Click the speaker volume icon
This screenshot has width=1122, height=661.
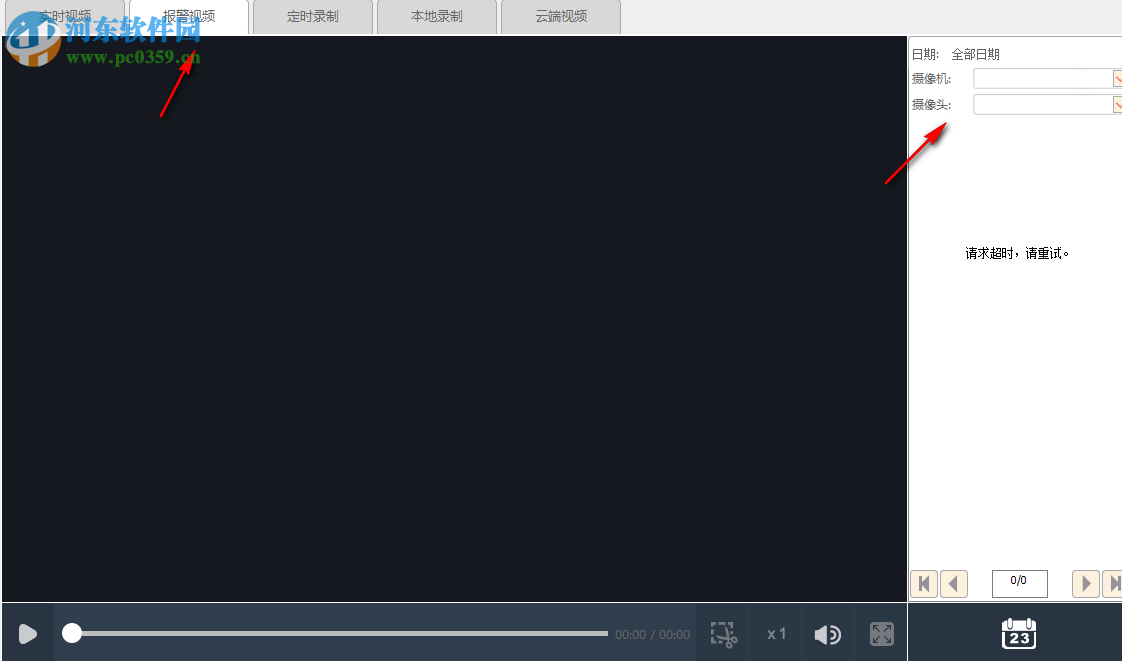point(828,633)
